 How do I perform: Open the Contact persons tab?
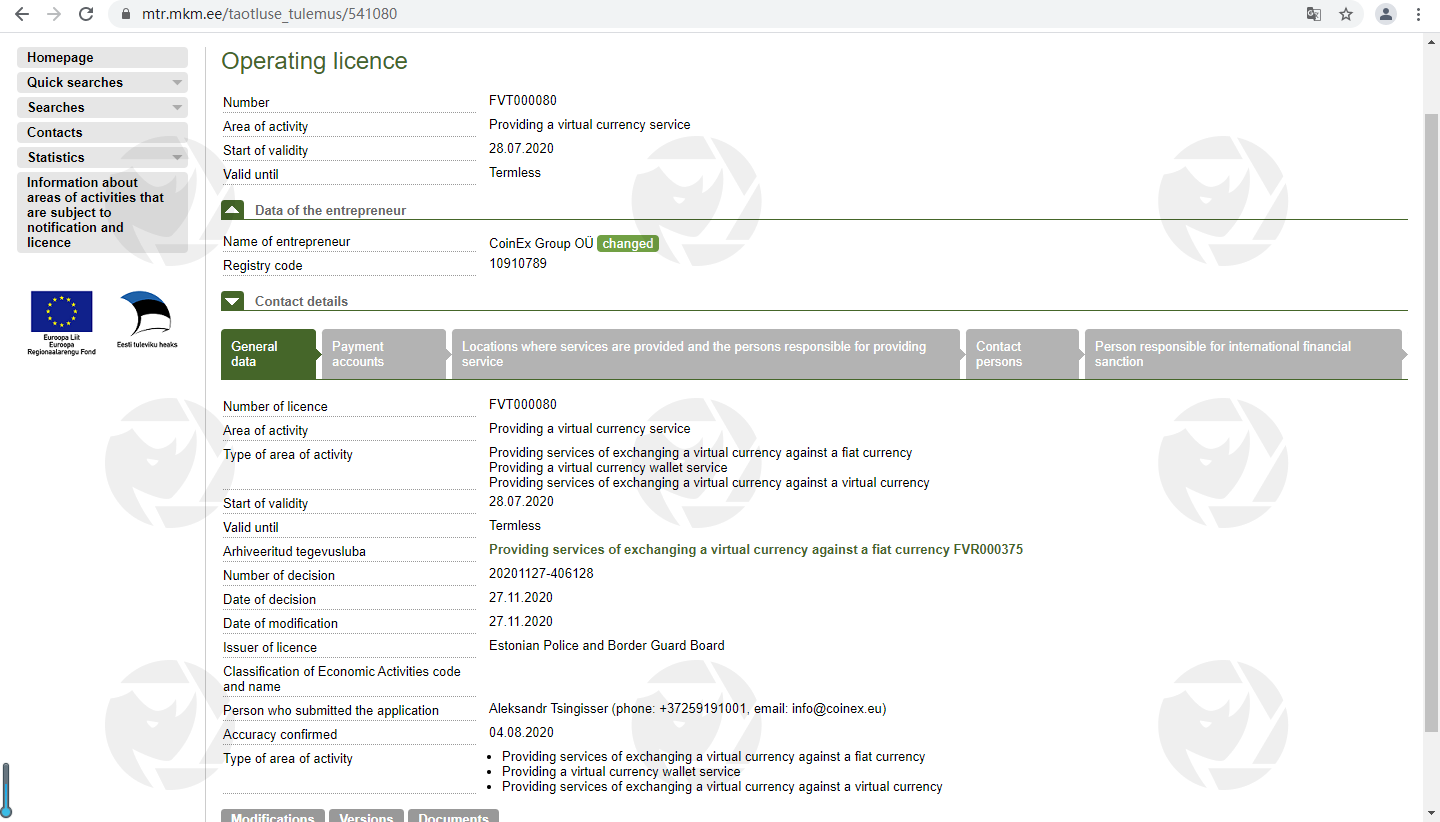(x=1021, y=354)
